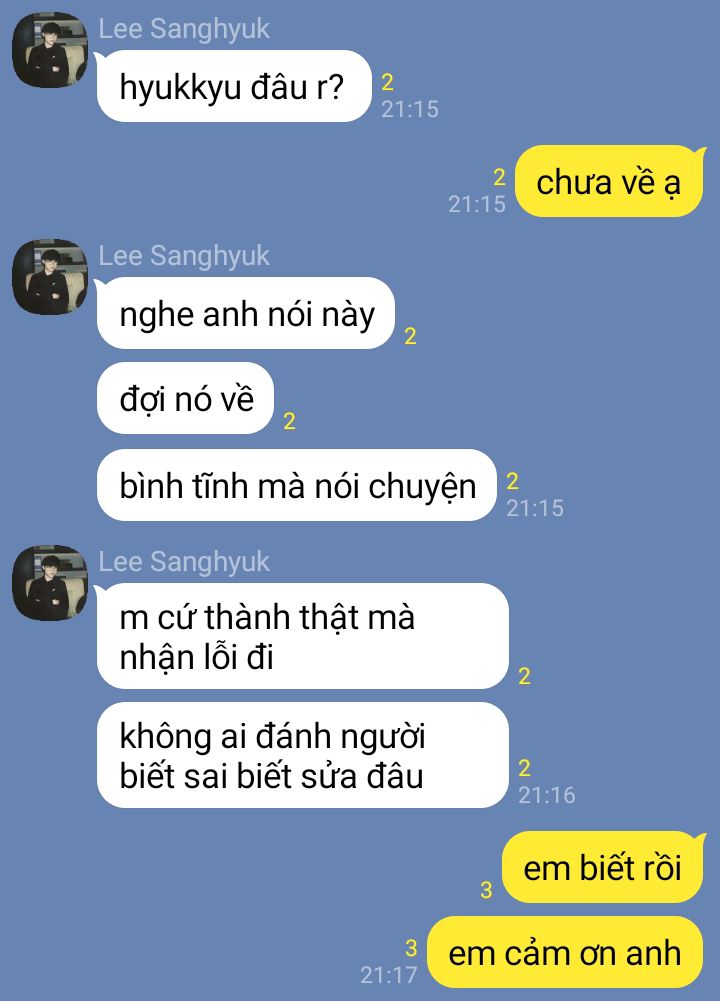Tap the 'đợi nó về' message bubble
The width and height of the screenshot is (720, 1001).
tap(185, 398)
